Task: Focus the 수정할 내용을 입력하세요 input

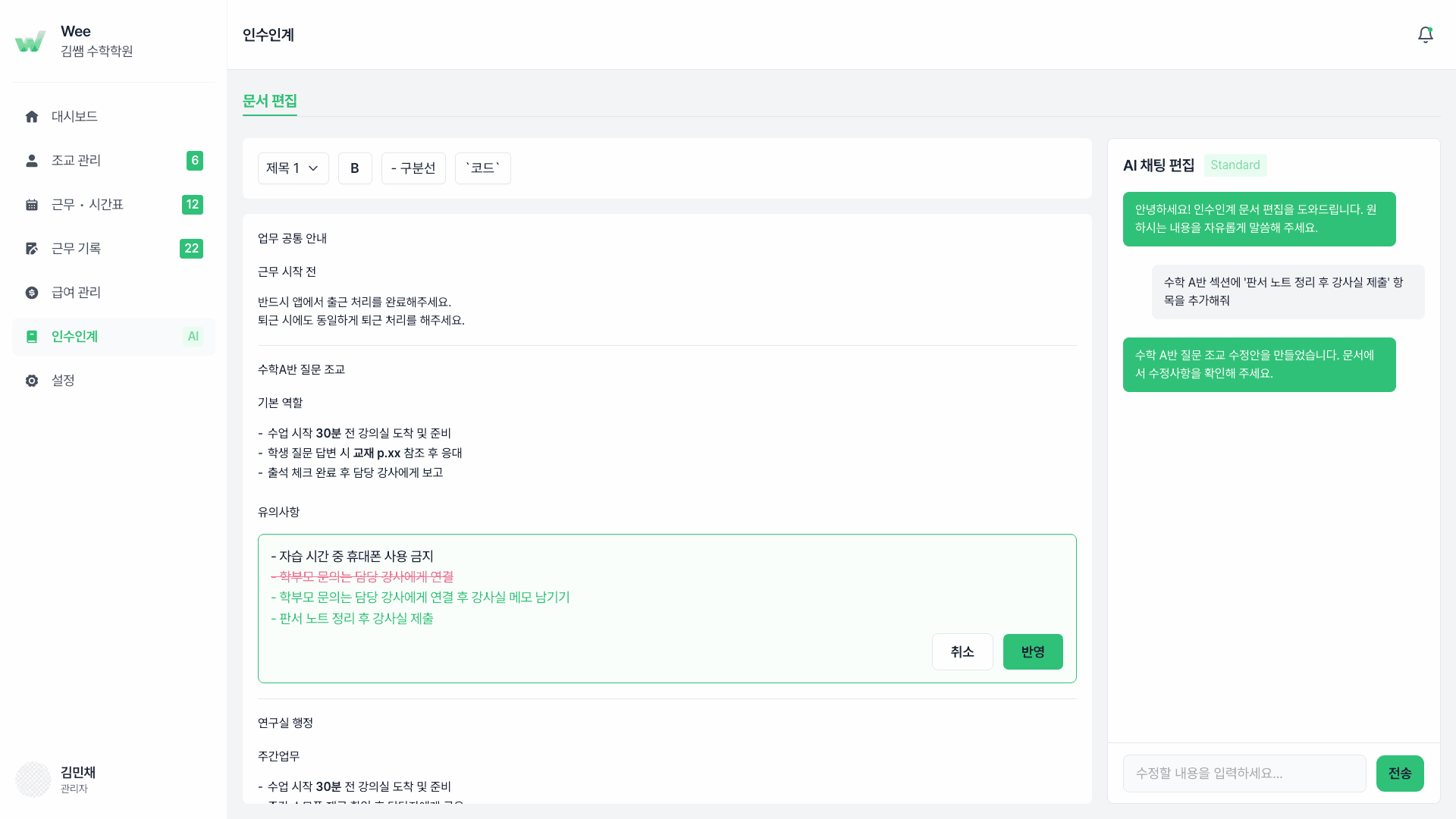Action: 1244,773
